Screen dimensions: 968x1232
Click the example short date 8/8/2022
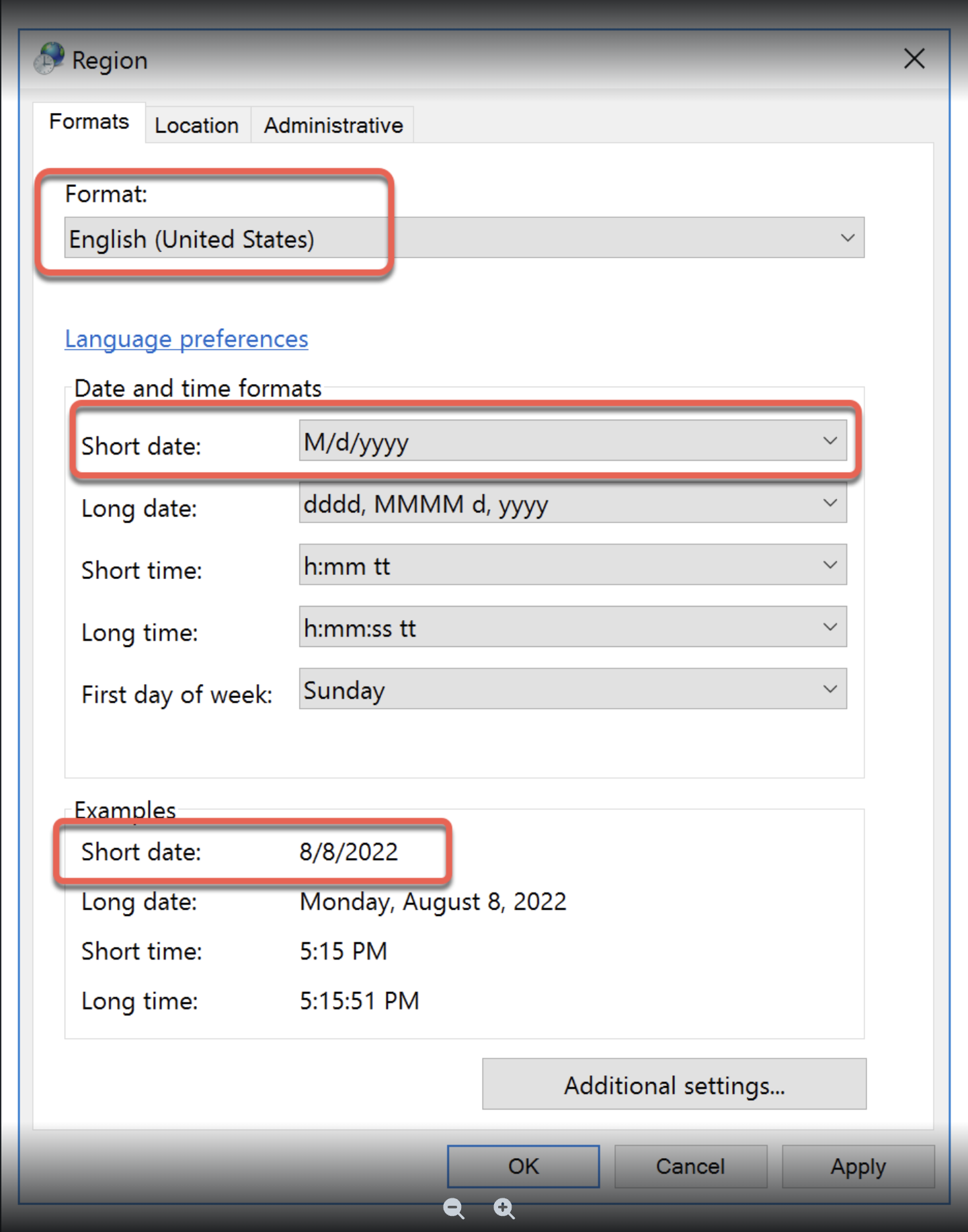349,852
